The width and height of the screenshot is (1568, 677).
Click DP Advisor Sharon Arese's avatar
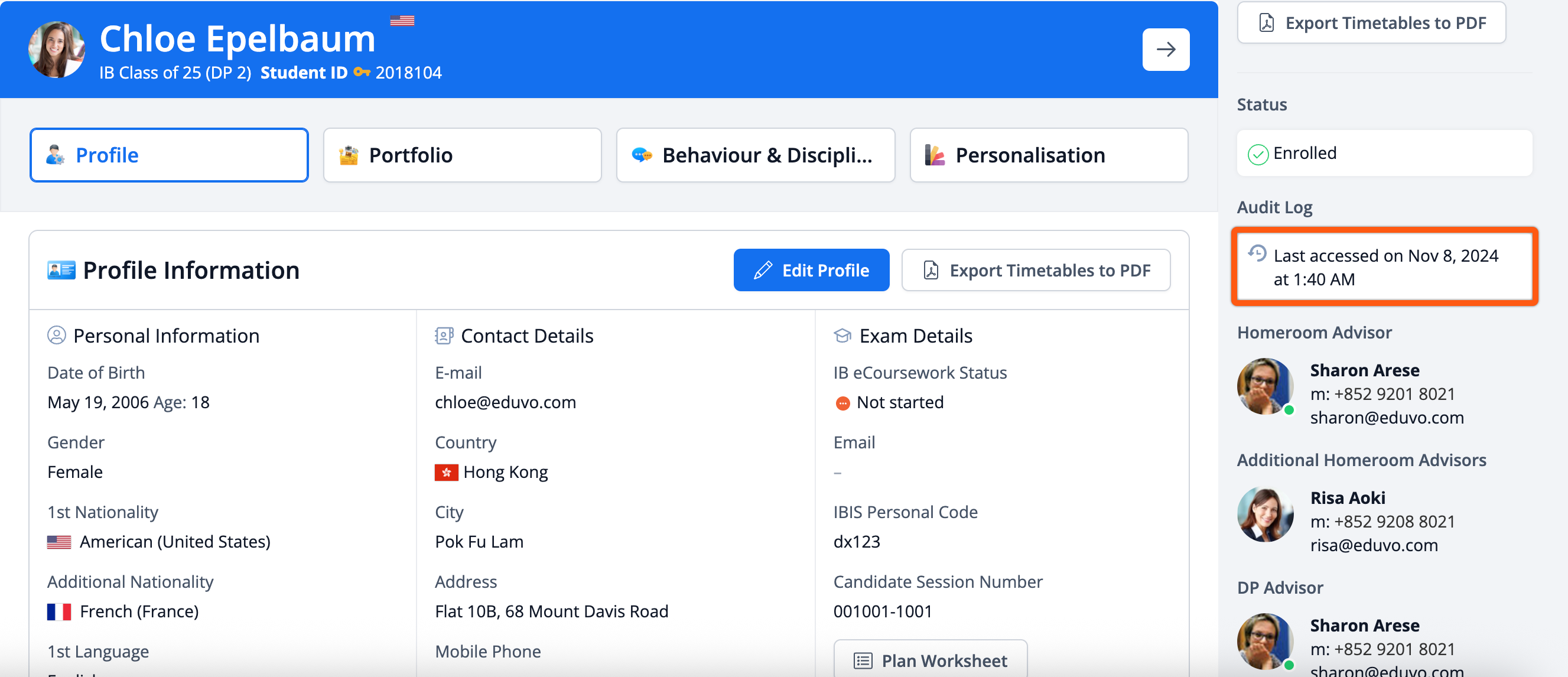click(1266, 641)
